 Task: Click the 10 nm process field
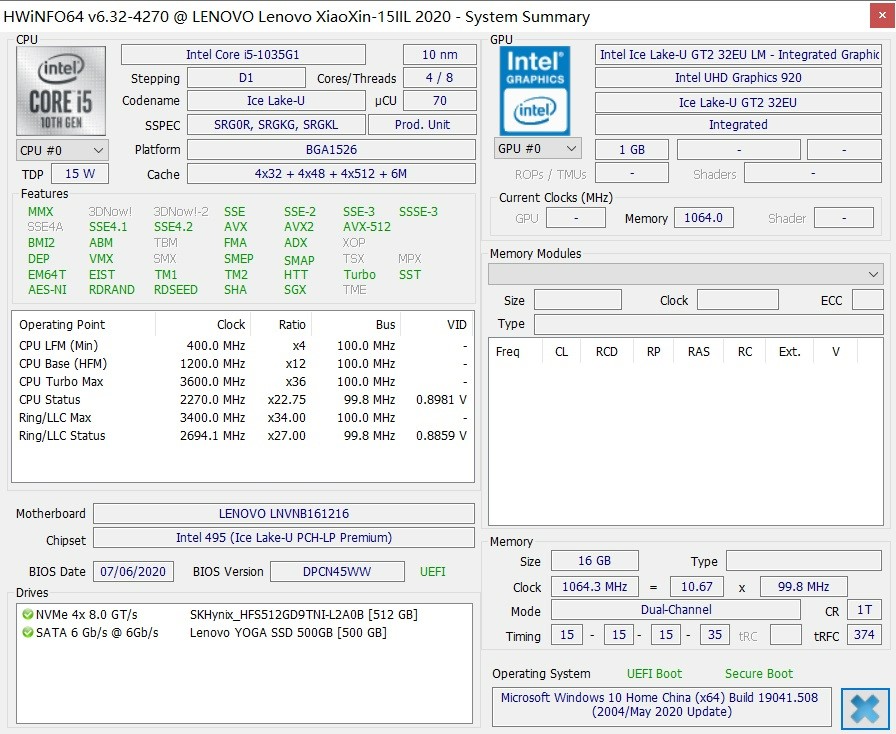(439, 55)
